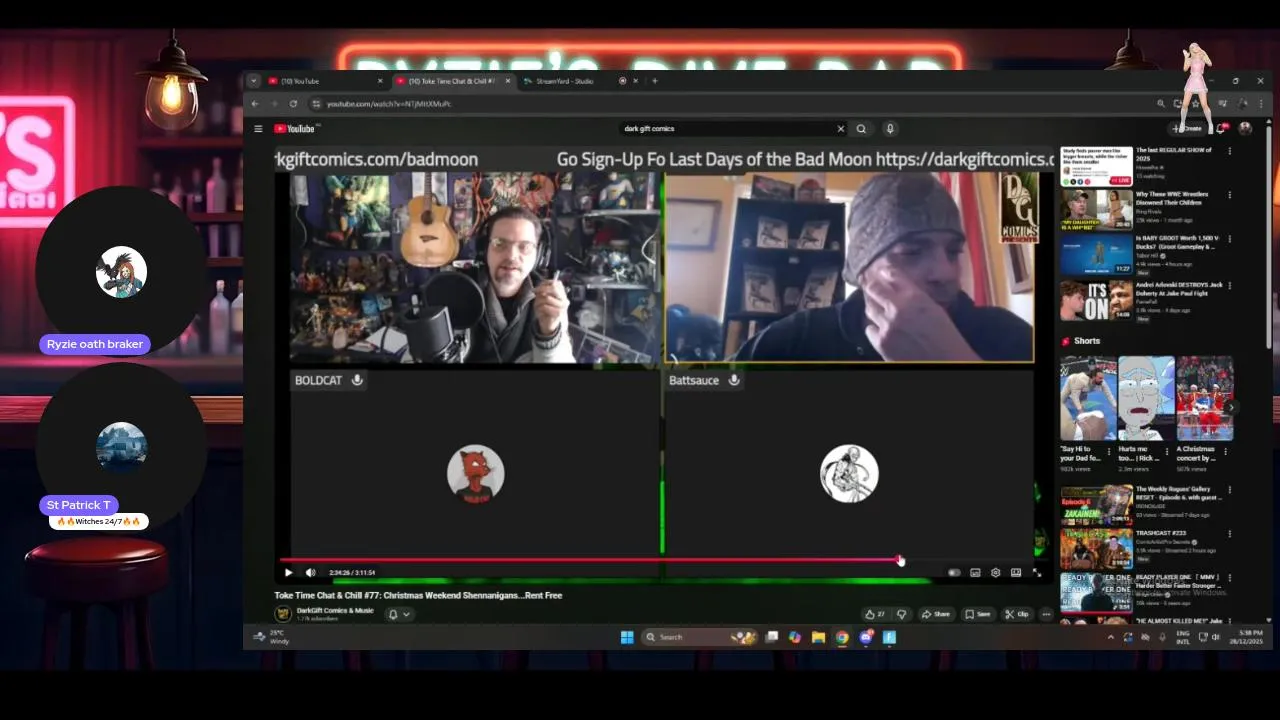Image resolution: width=1280 pixels, height=720 pixels.
Task: Clip the video with scissors button
Action: (x=1017, y=614)
